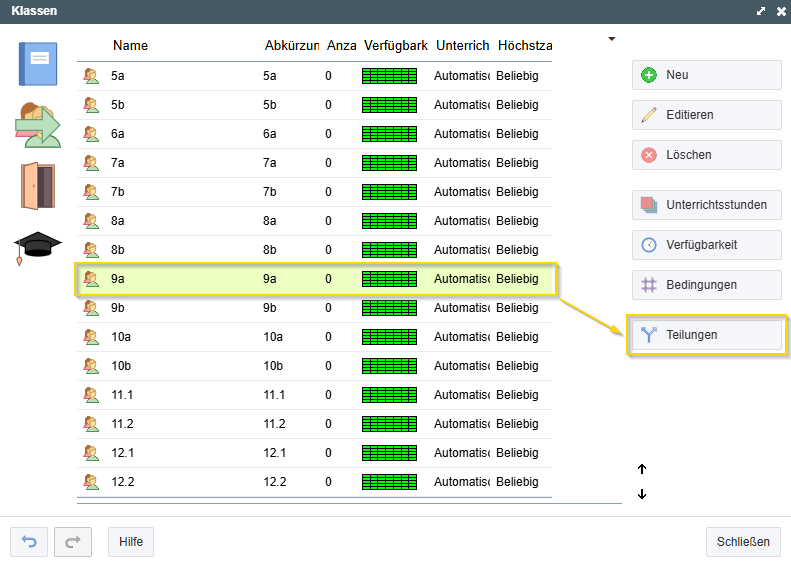The width and height of the screenshot is (791, 562).
Task: Click abbreviation cell 6a
Action: [x=269, y=134]
